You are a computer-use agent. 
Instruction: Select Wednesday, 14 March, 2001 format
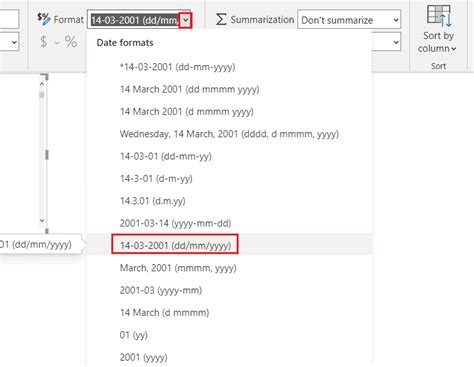[229, 134]
